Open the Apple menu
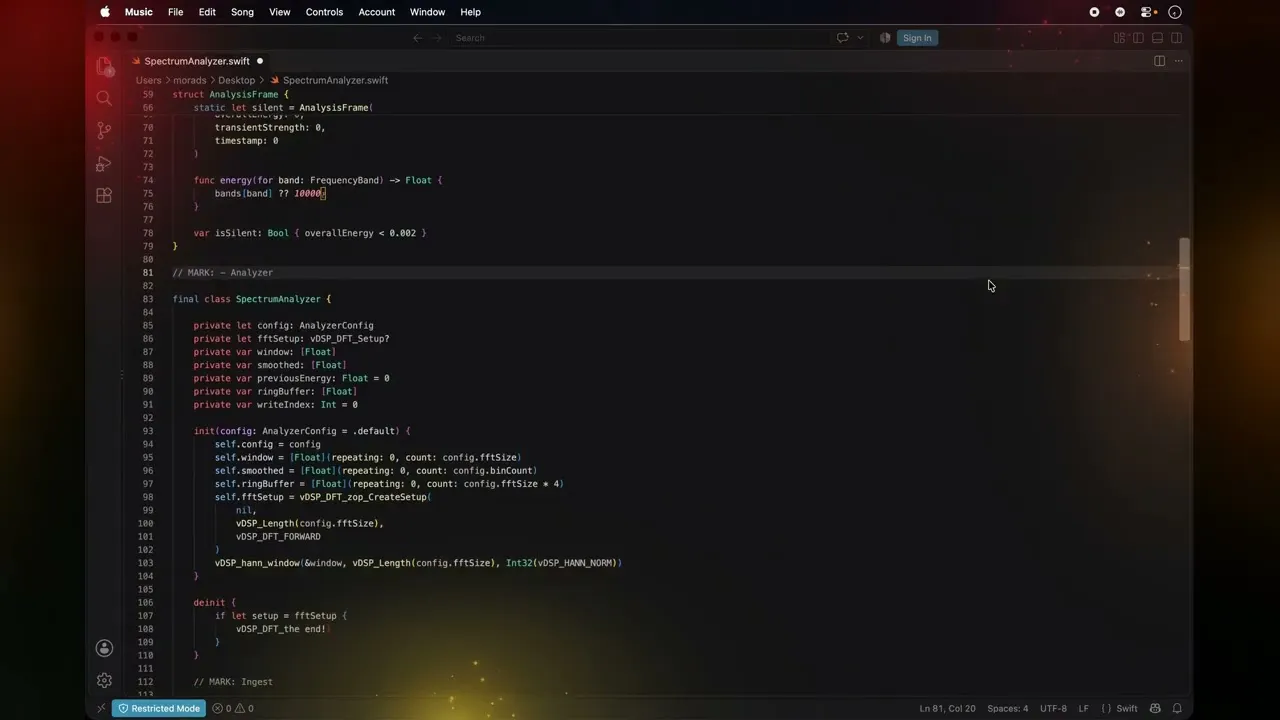Image resolution: width=1280 pixels, height=720 pixels. coord(105,12)
